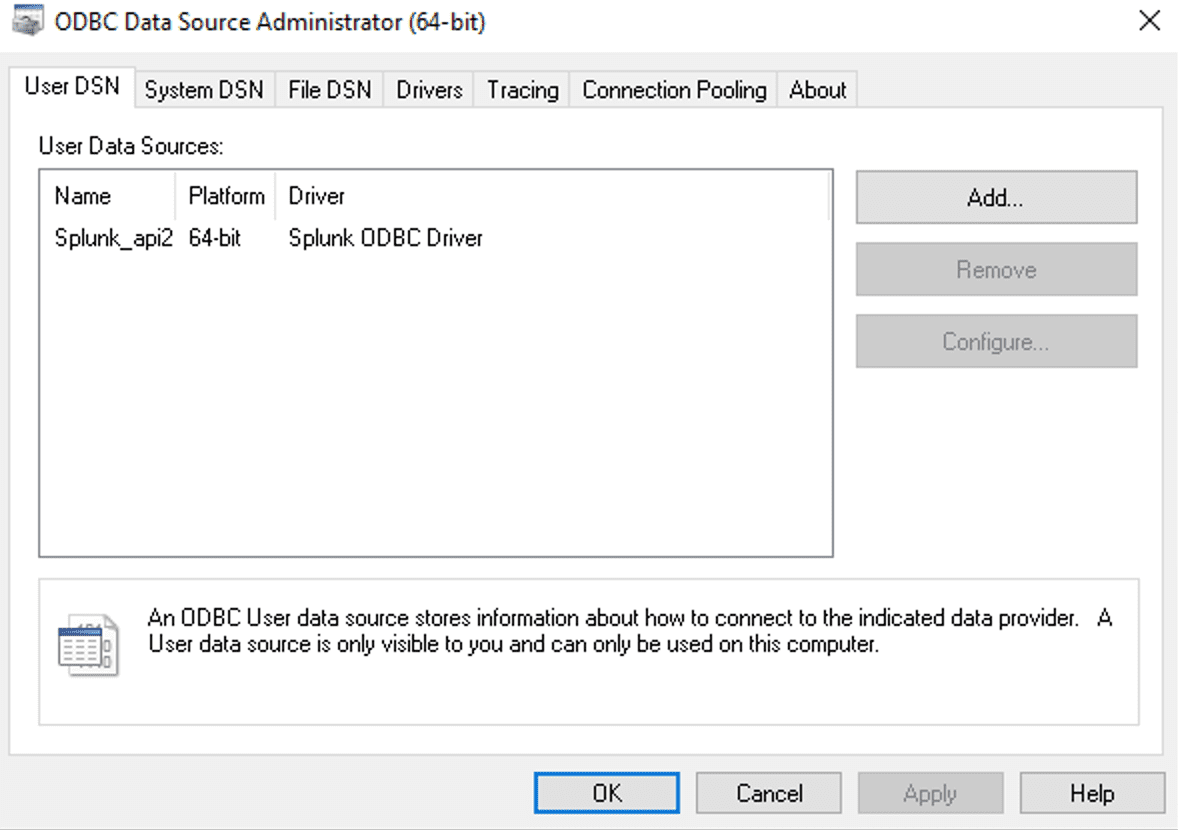The image size is (1178, 830).
Task: Dismiss the dialog with Cancel
Action: coord(768,792)
